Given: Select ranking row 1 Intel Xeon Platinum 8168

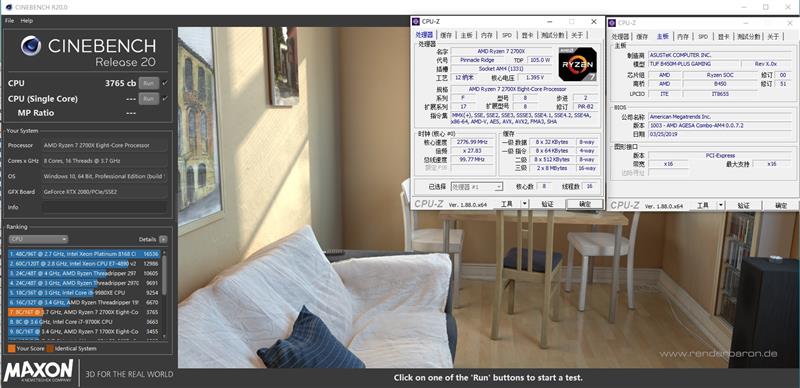Looking at the screenshot, I should 84,254.
